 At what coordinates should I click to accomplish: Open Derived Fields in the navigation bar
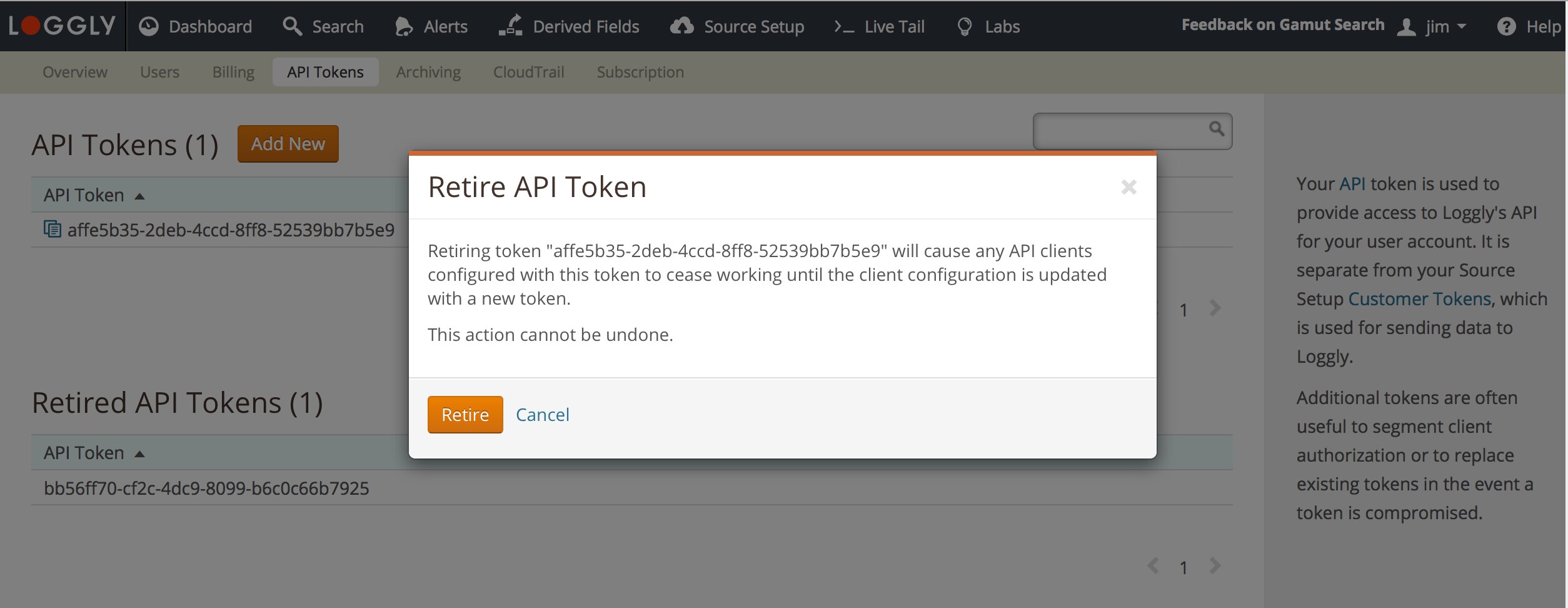tap(569, 26)
